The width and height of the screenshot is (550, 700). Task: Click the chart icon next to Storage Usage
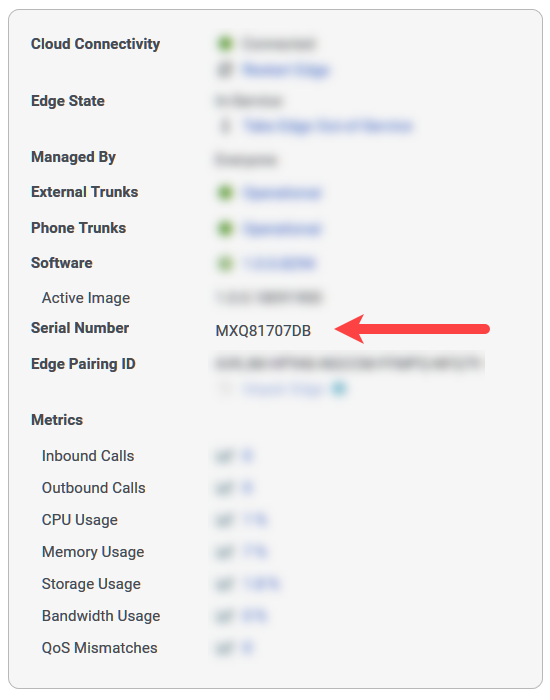click(x=224, y=584)
